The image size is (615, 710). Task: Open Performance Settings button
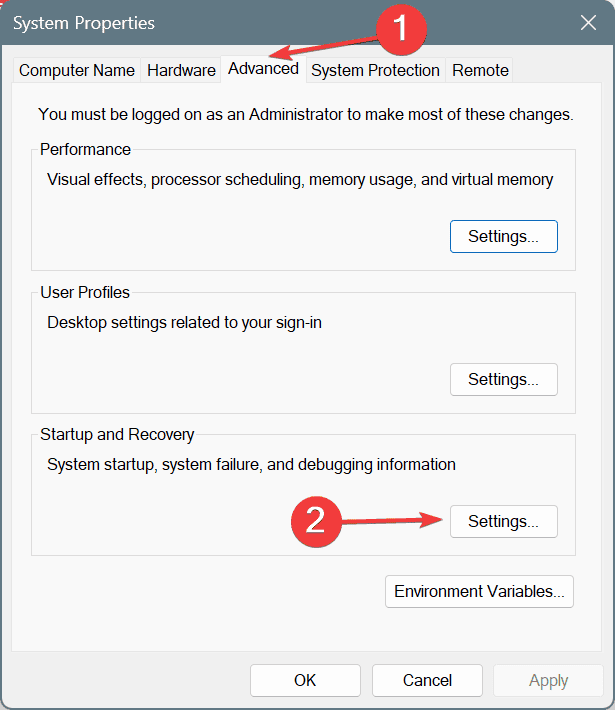504,236
